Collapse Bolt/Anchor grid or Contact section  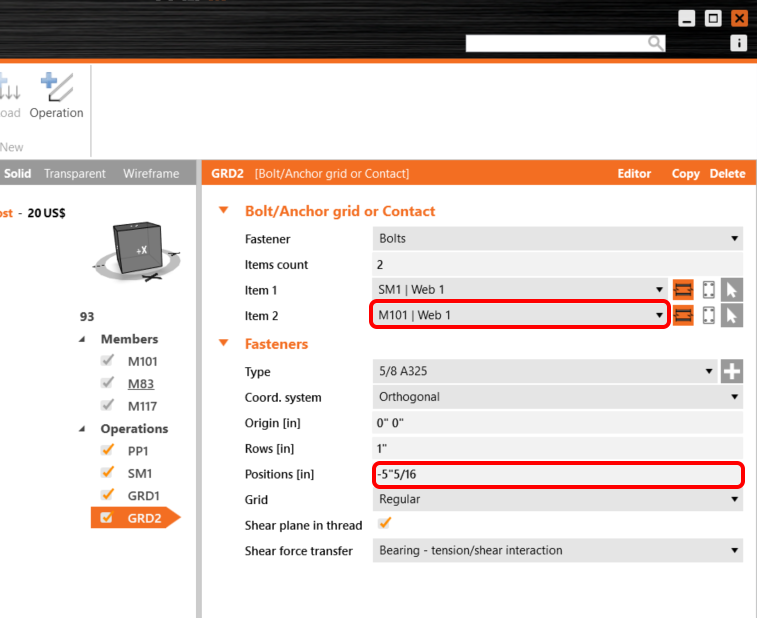tap(224, 210)
